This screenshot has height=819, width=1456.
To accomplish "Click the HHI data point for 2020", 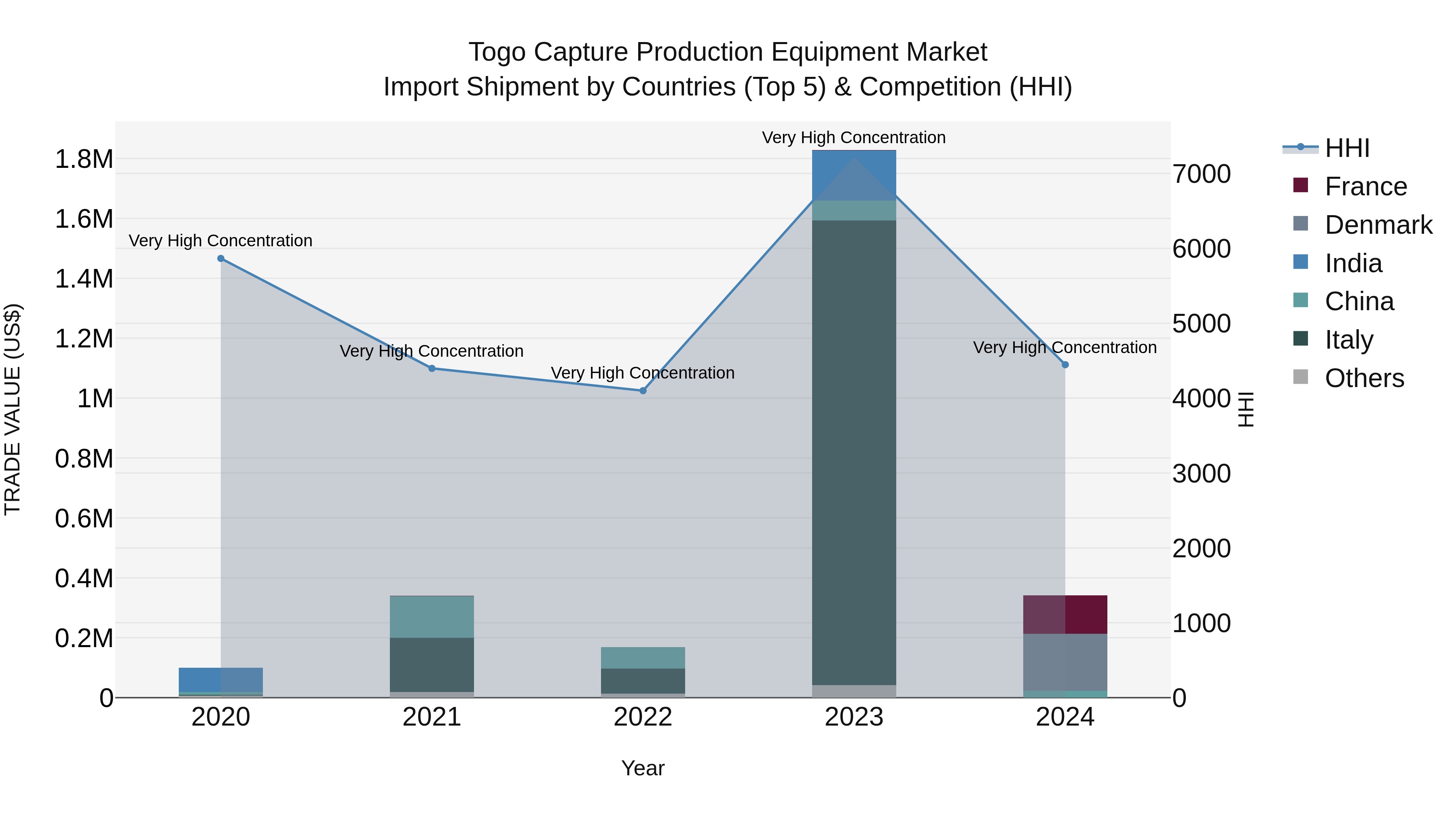I will tap(221, 259).
